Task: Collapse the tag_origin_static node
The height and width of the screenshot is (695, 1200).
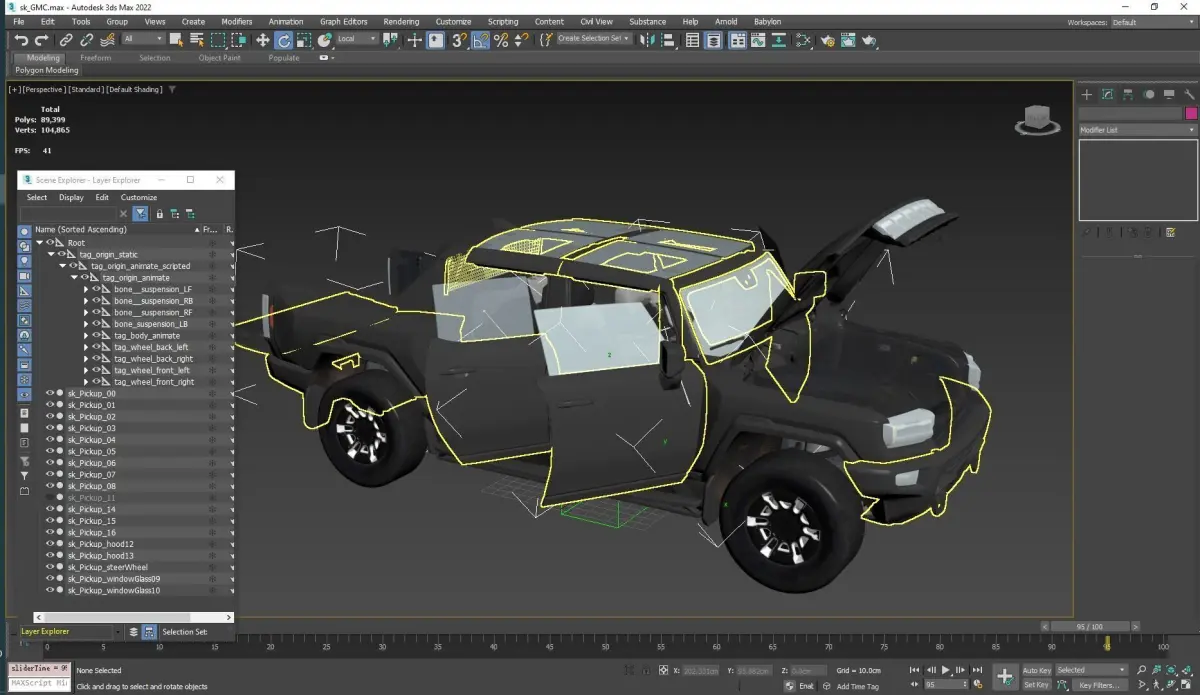Action: (x=52, y=254)
